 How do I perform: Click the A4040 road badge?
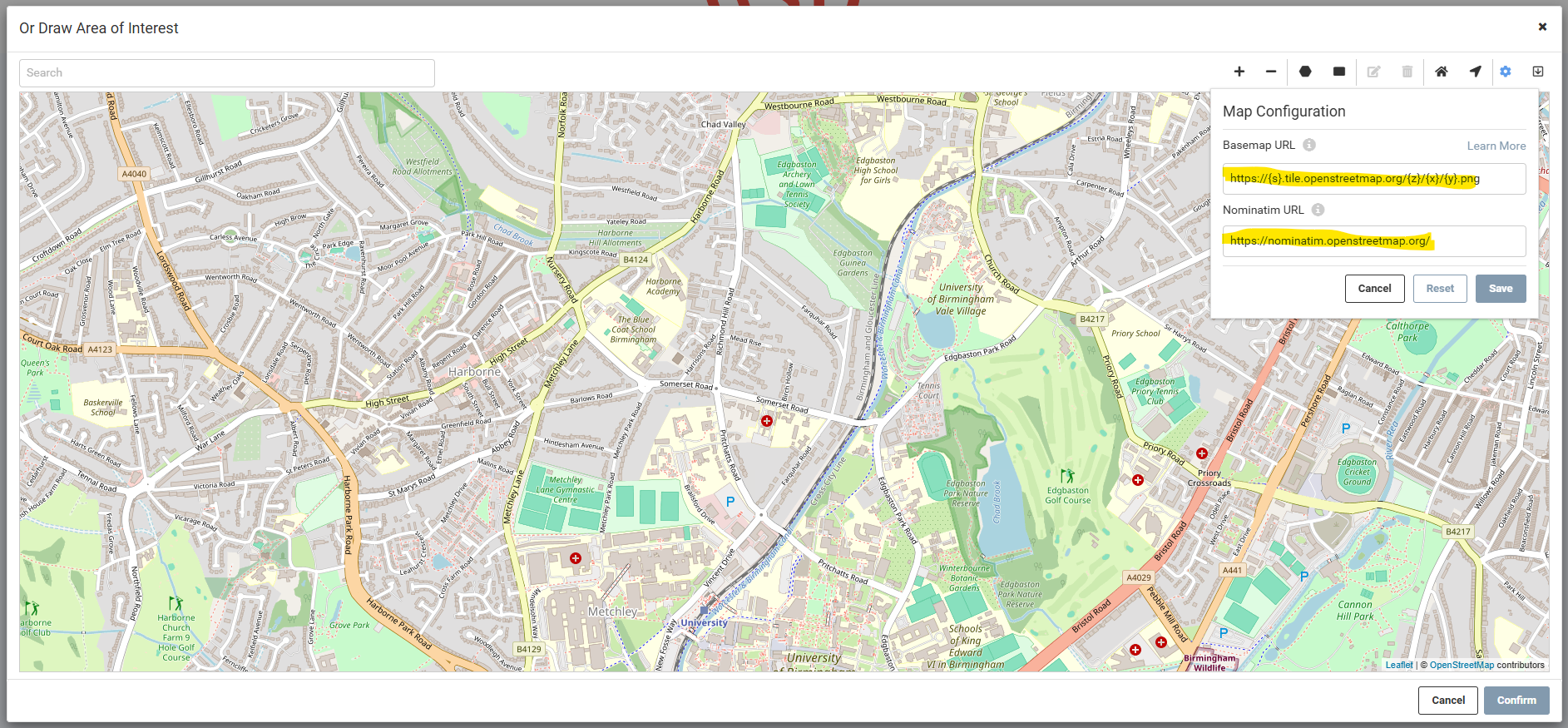click(x=134, y=174)
